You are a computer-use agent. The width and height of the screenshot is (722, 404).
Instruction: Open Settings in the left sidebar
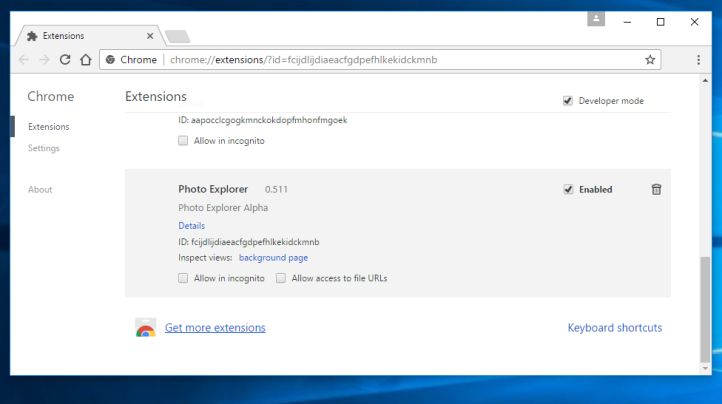coord(44,148)
